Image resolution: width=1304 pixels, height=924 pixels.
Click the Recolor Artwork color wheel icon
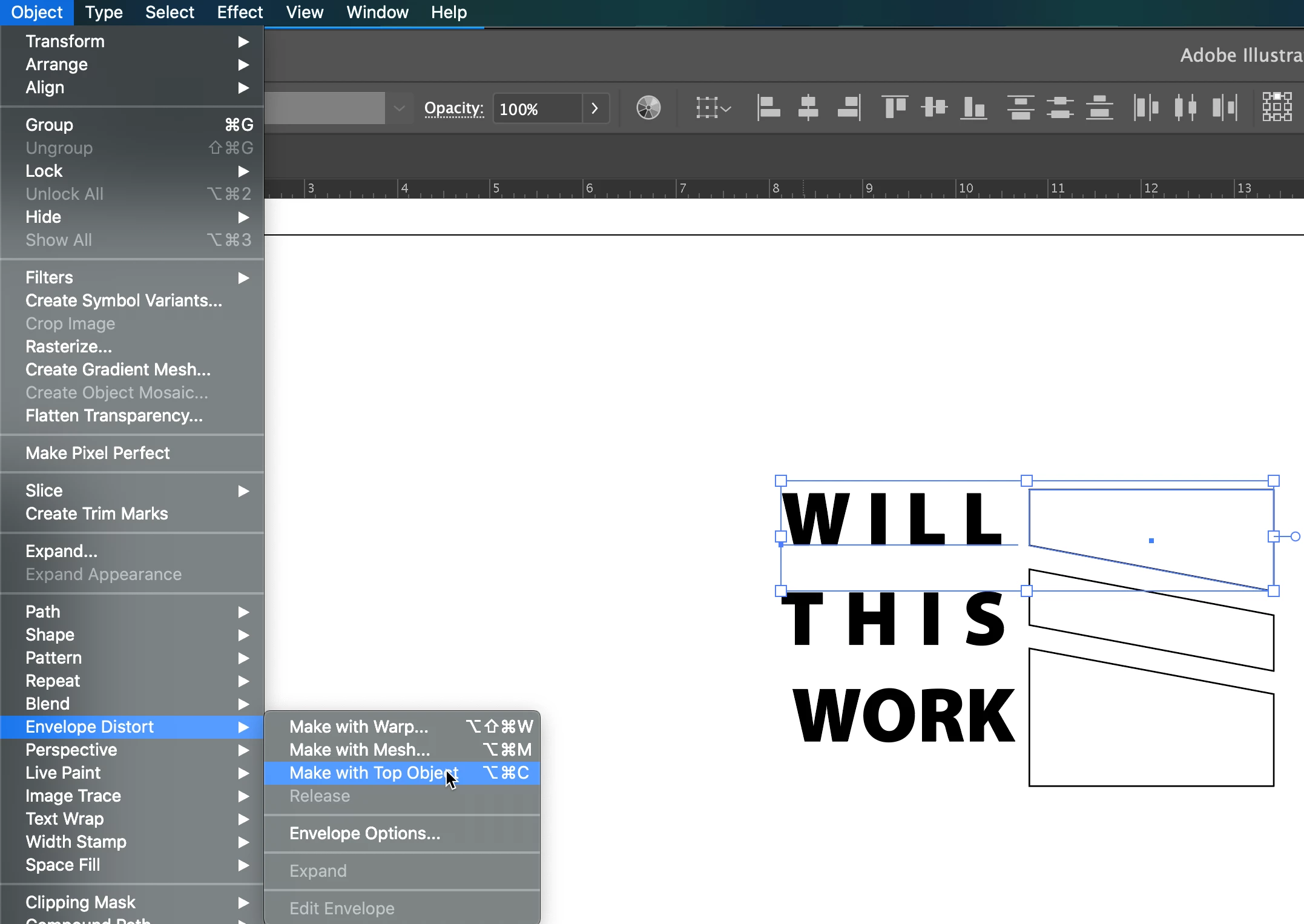(x=648, y=108)
